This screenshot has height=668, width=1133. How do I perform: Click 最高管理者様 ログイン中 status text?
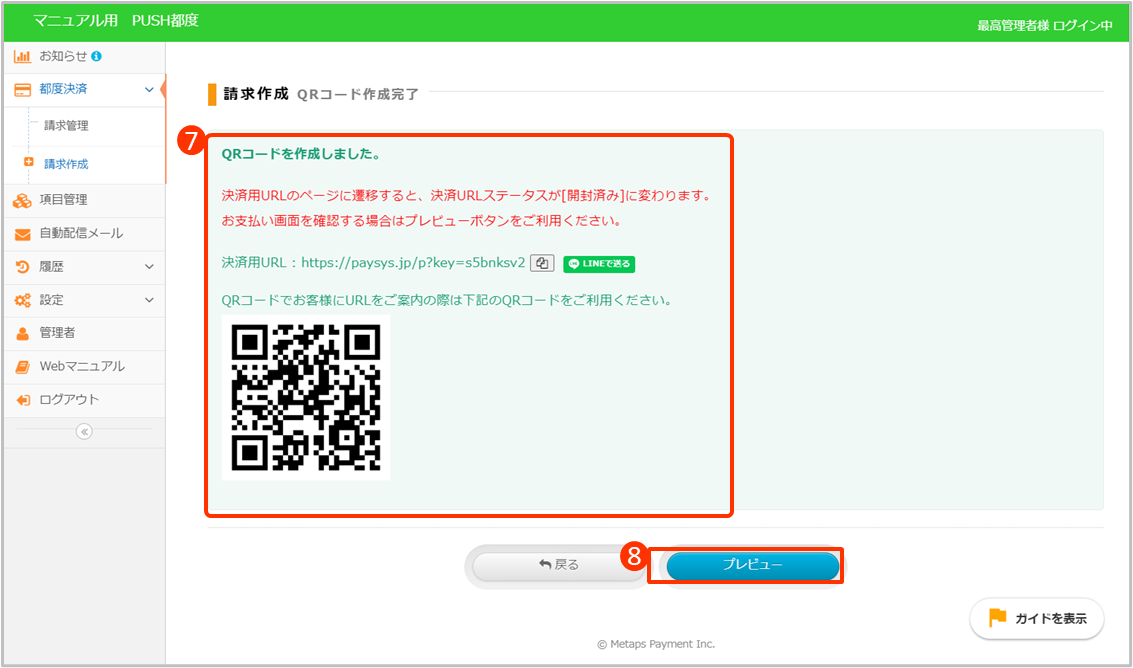1044,26
